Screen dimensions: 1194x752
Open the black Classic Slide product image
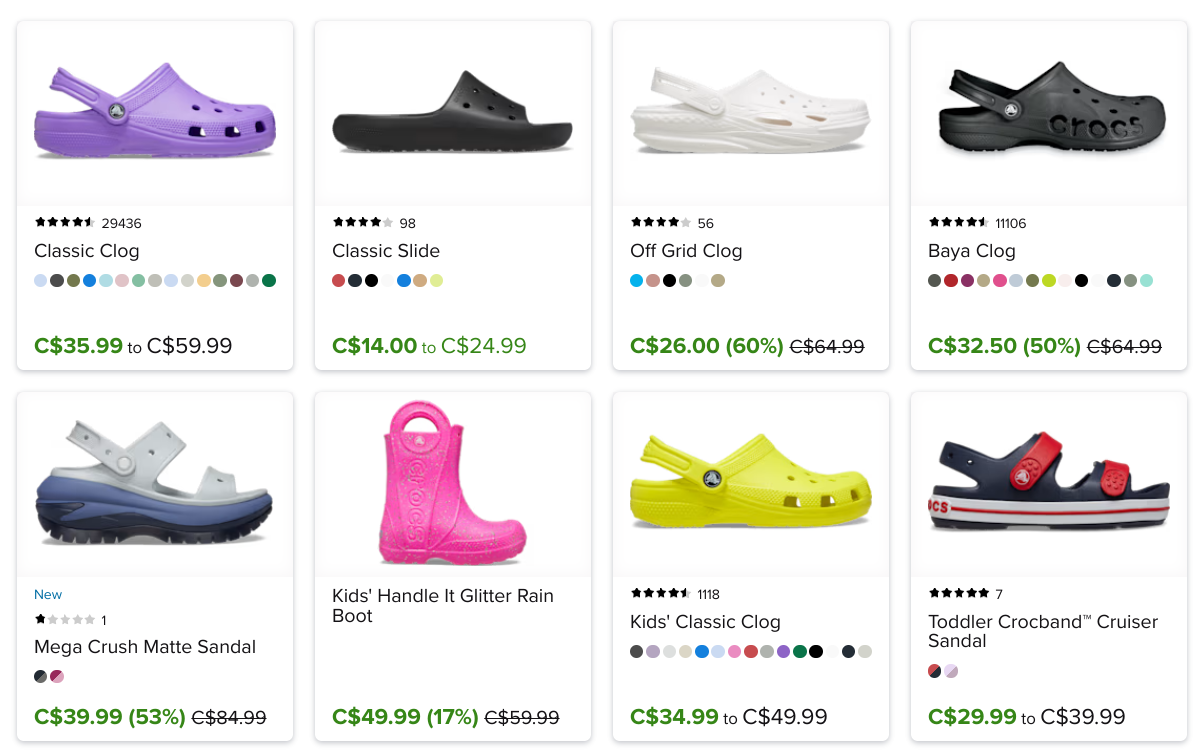(452, 112)
